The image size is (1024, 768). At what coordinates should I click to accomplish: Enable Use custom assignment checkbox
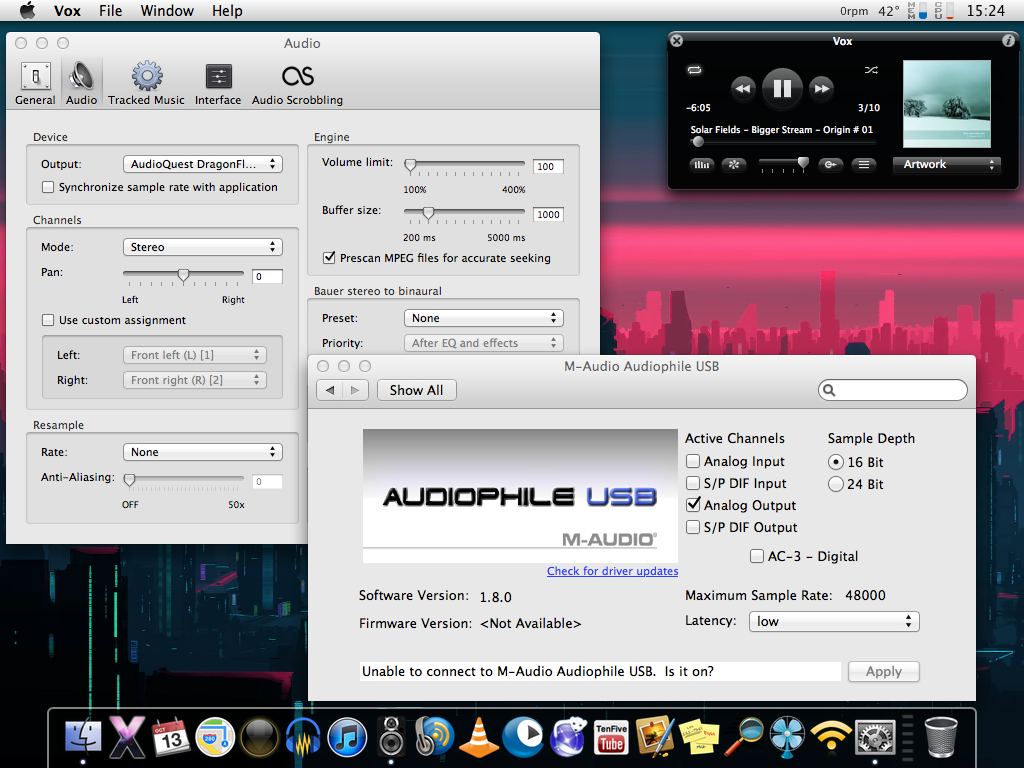48,320
